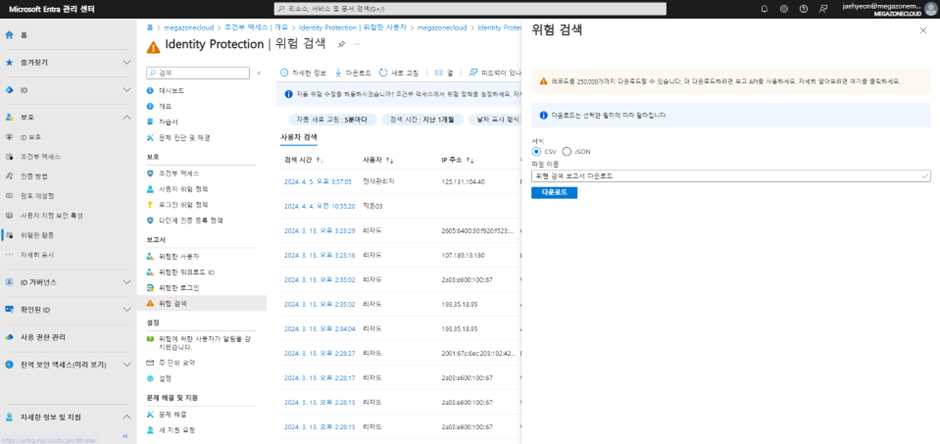
Task: Open 문제 진단 및 해결 menu item
Action: point(185,137)
